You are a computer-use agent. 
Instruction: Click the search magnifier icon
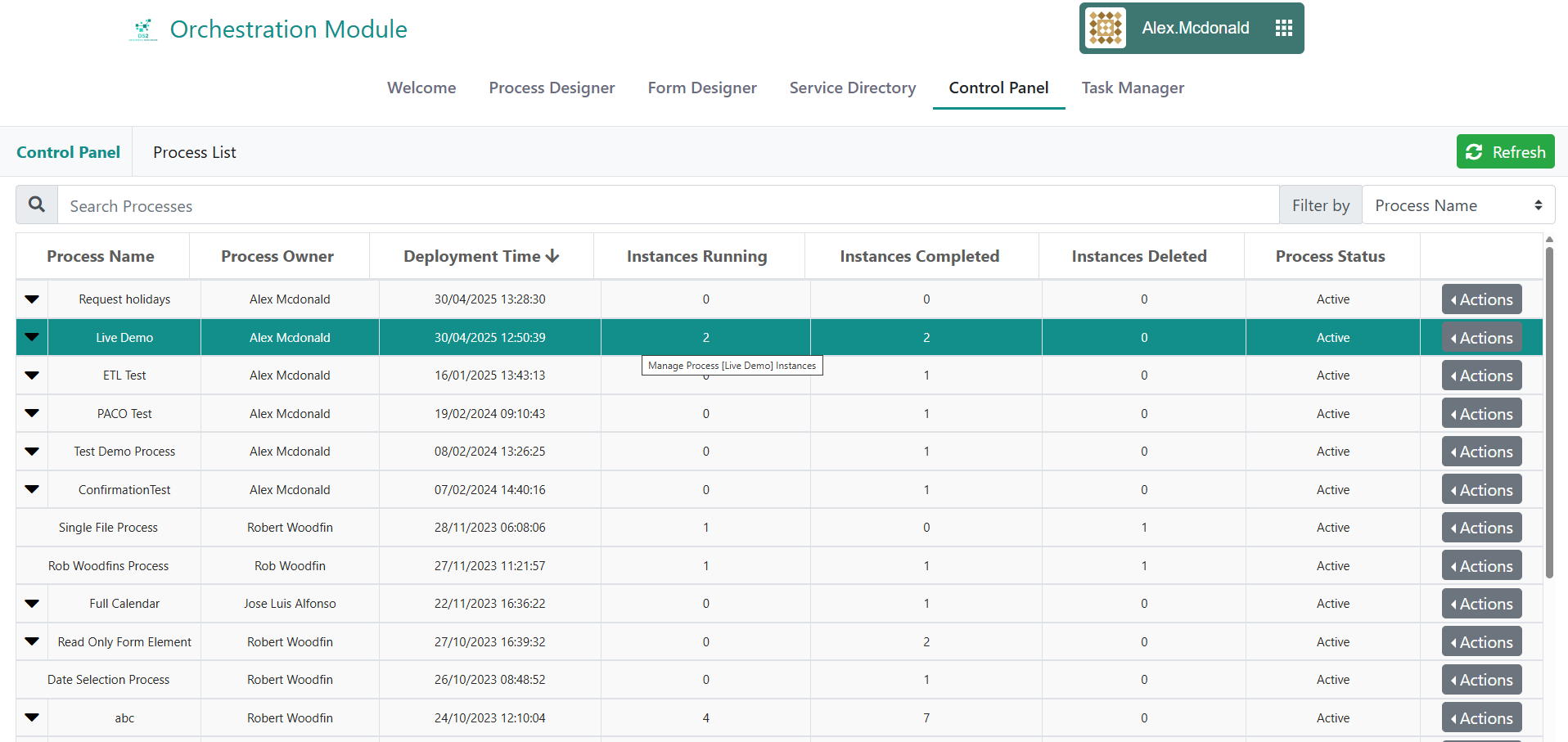[37, 205]
